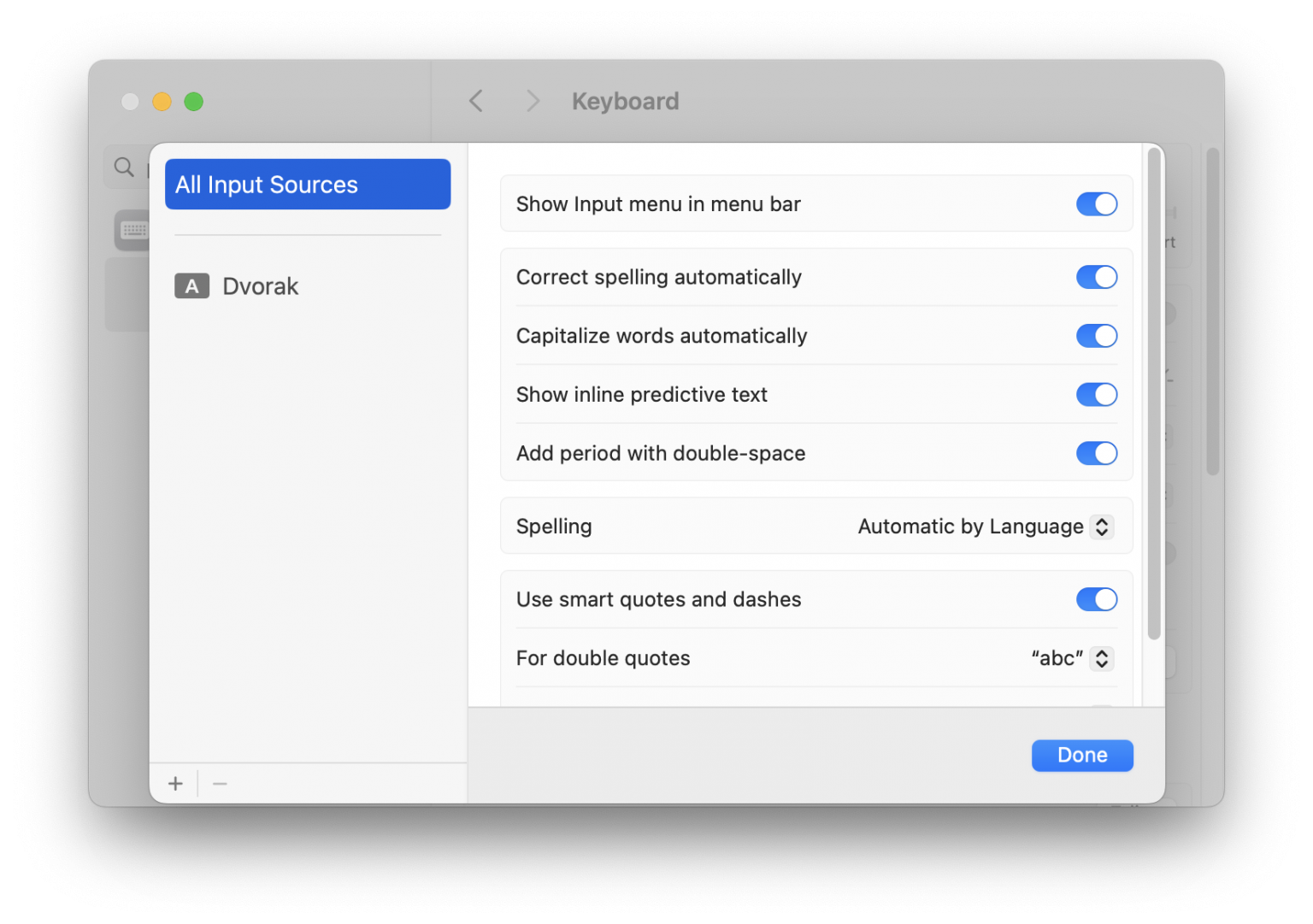
Task: Click the Done button
Action: click(x=1081, y=755)
